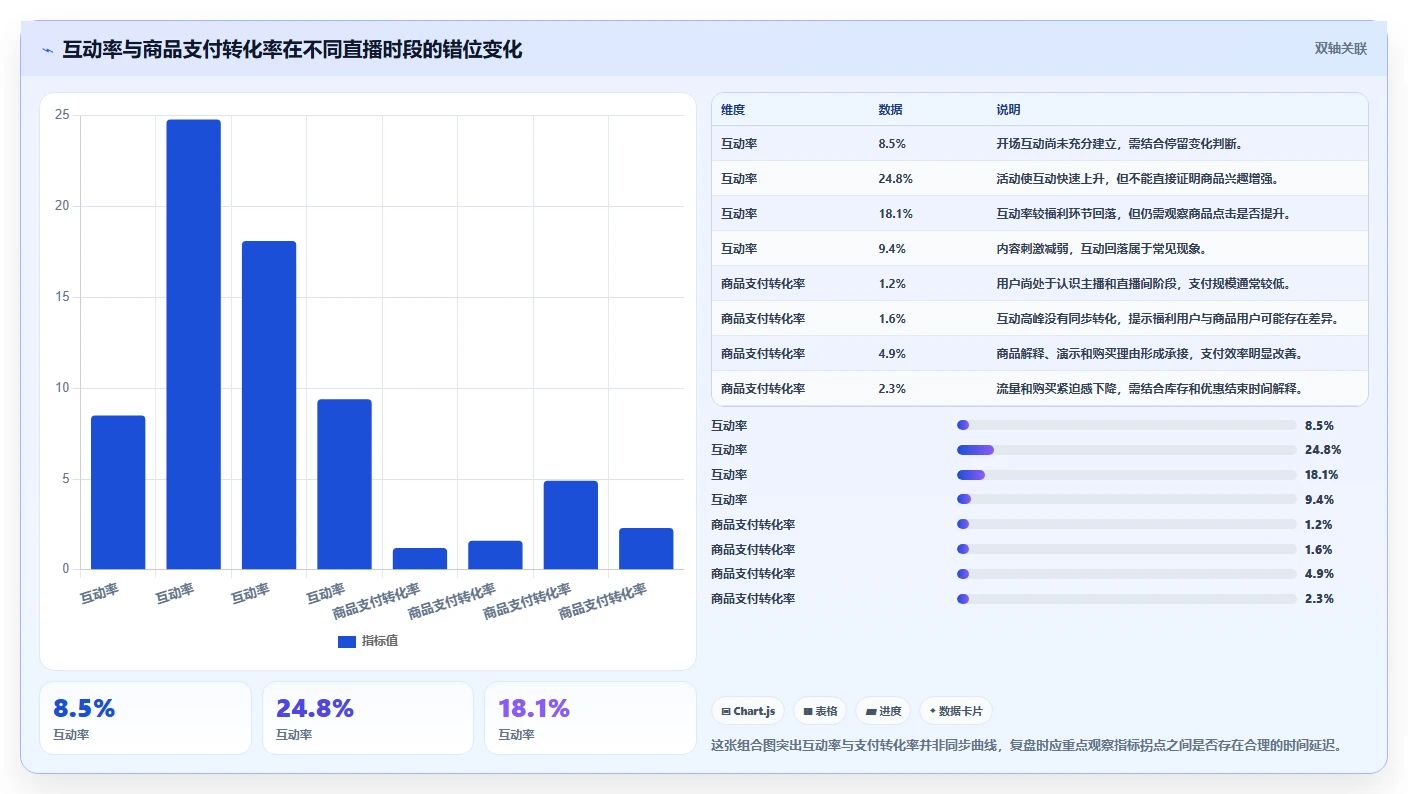Click 18.1% cell in the data table
1408x794 pixels.
pos(896,214)
